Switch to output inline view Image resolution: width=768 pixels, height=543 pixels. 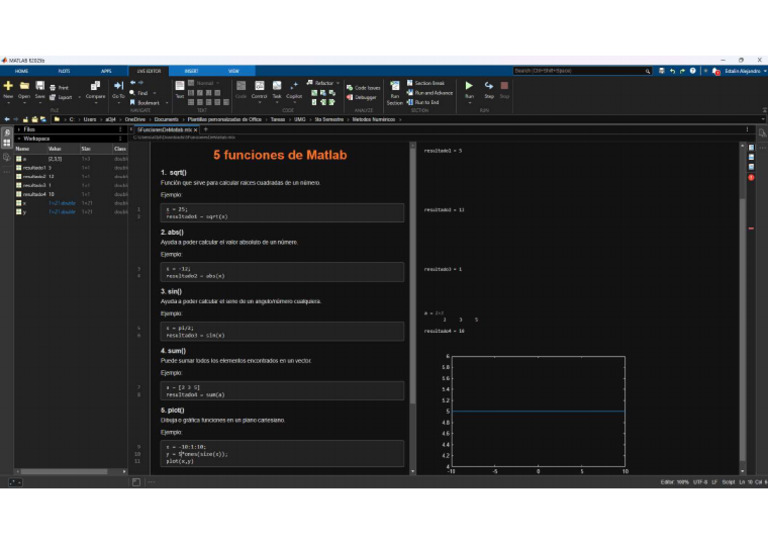pos(751,157)
